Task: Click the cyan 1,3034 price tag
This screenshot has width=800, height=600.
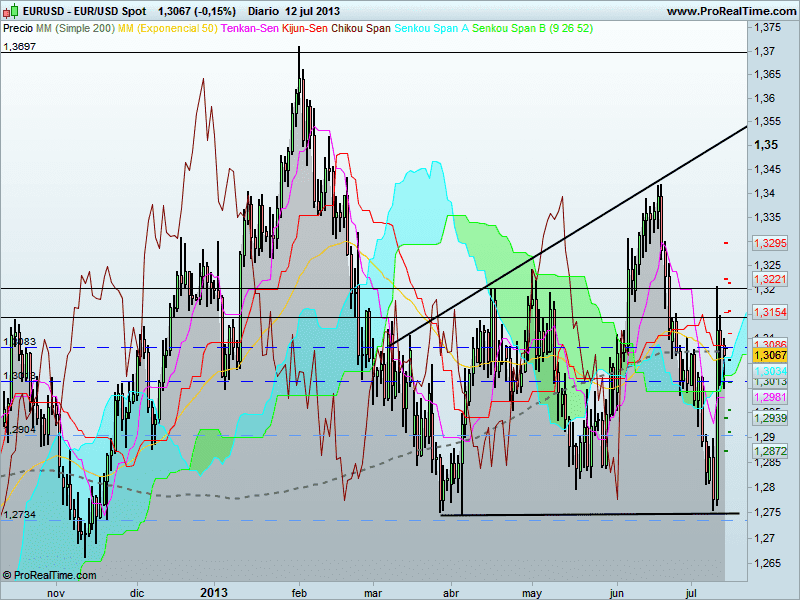Action: point(770,371)
